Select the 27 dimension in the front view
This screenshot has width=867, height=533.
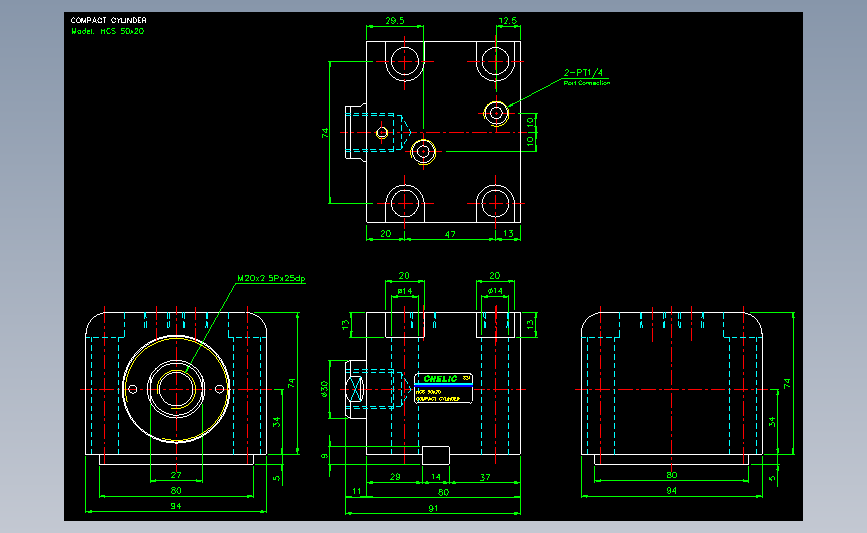tap(176, 475)
